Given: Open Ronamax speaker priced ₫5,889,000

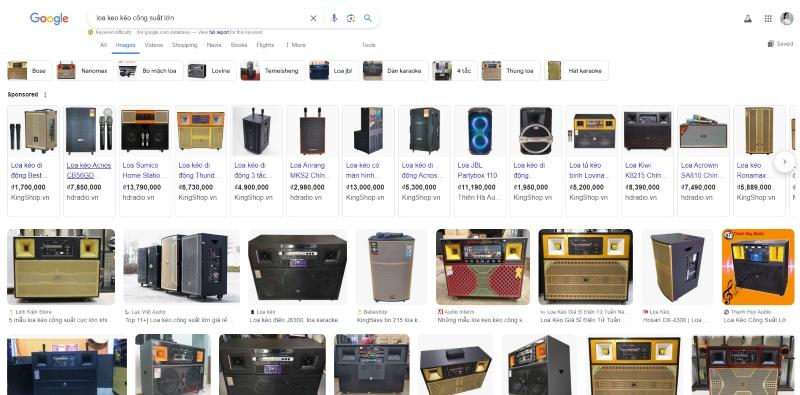Looking at the screenshot, I should pyautogui.click(x=759, y=161).
